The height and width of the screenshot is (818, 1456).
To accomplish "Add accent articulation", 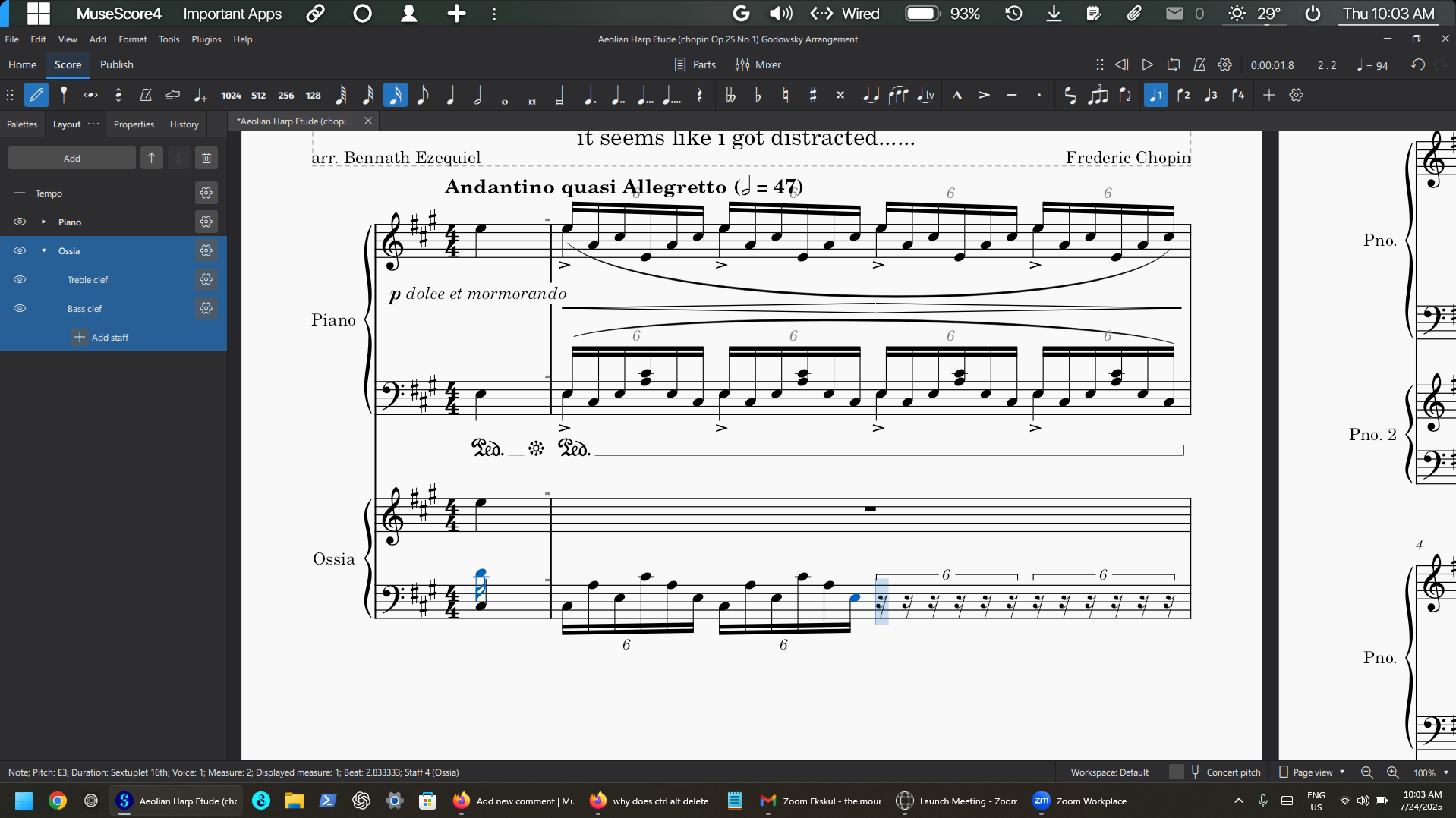I will pyautogui.click(x=984, y=96).
